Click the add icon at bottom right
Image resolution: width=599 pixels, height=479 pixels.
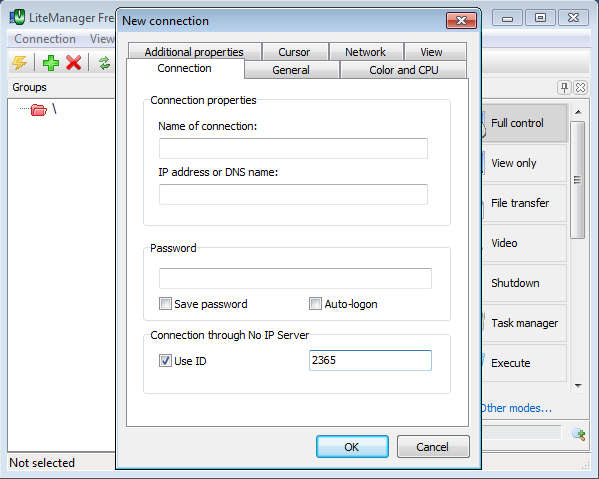[579, 434]
